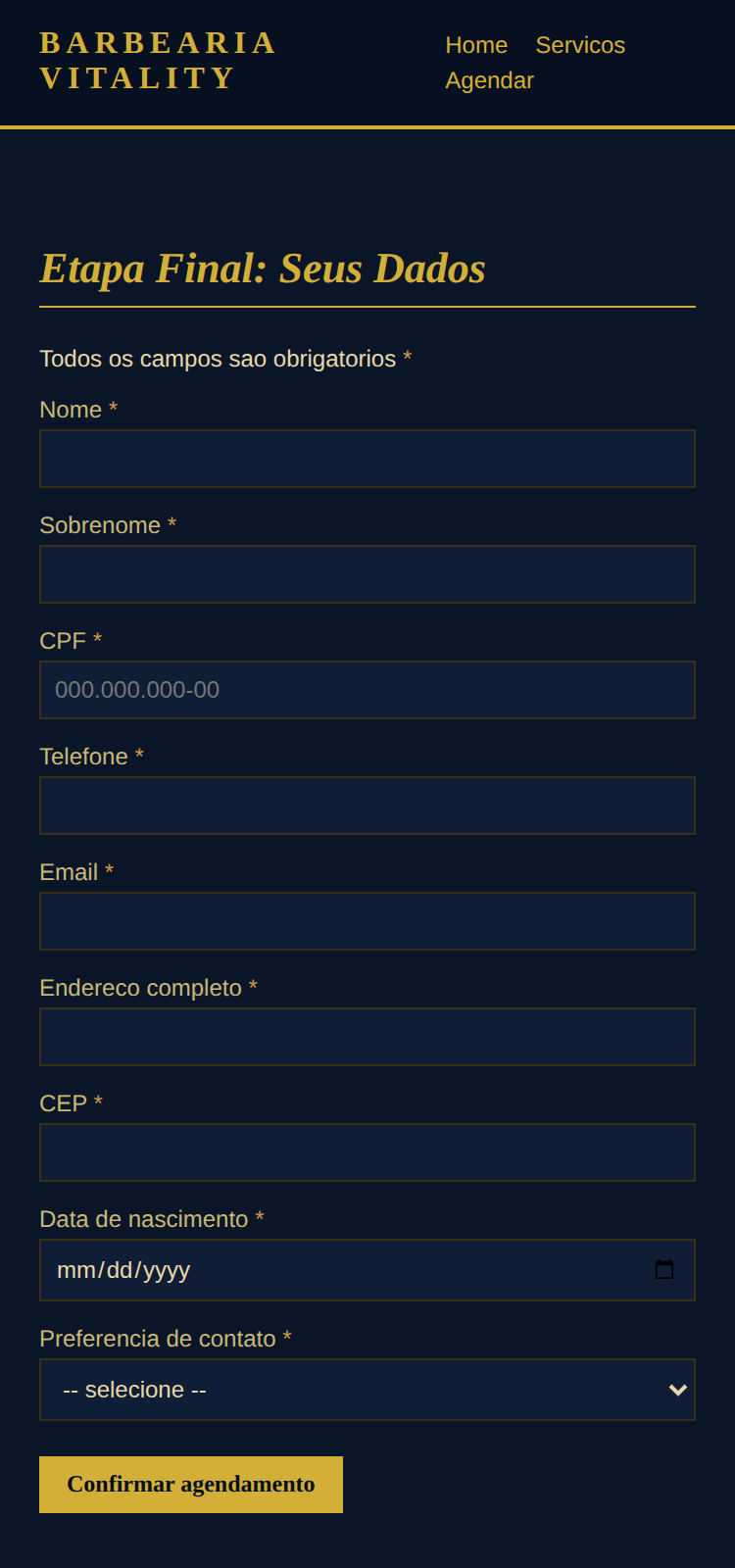Focus the Telefone input box
Image resolution: width=735 pixels, height=1568 pixels.
367,806
